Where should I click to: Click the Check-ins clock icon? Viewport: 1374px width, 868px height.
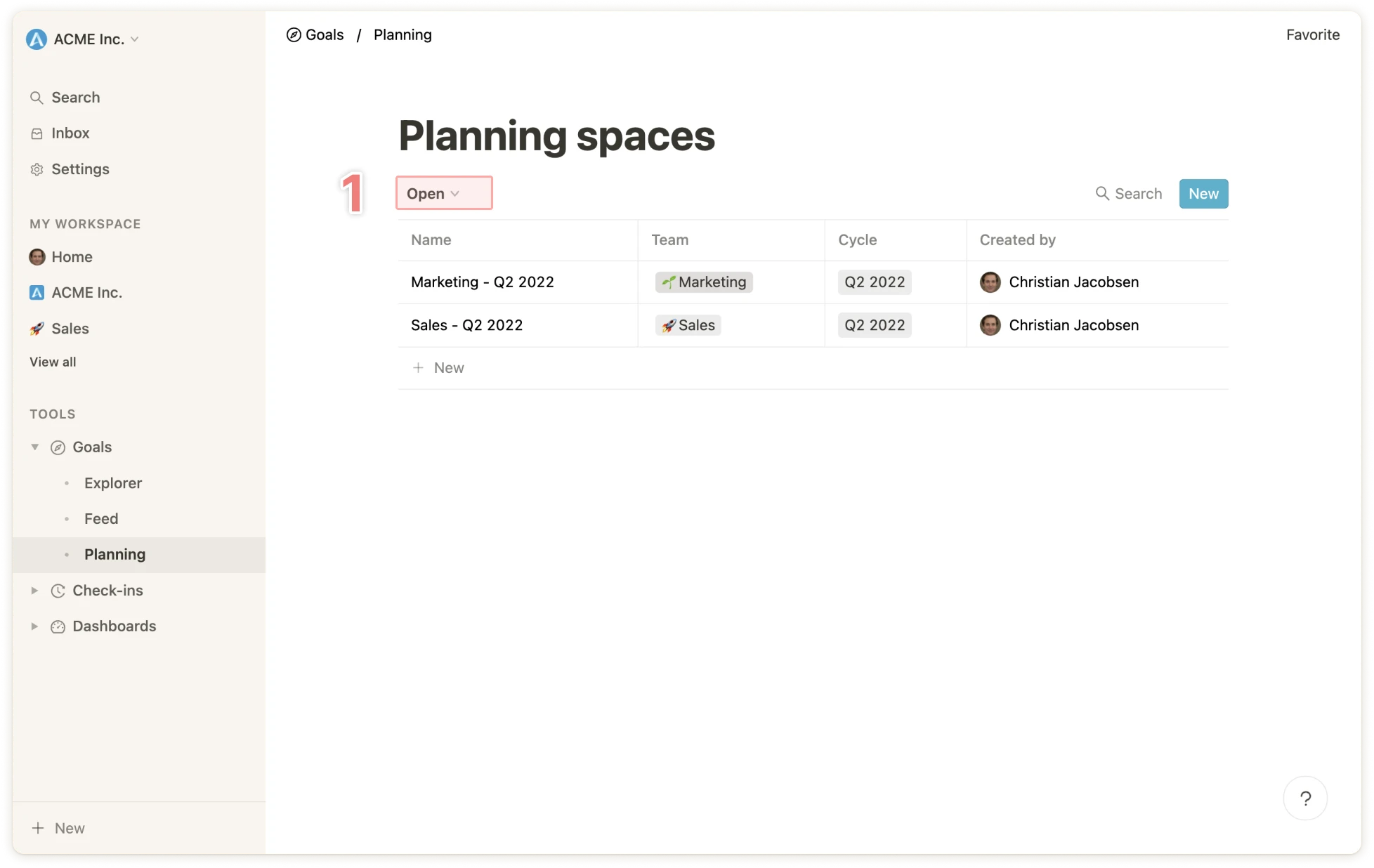pyautogui.click(x=58, y=591)
